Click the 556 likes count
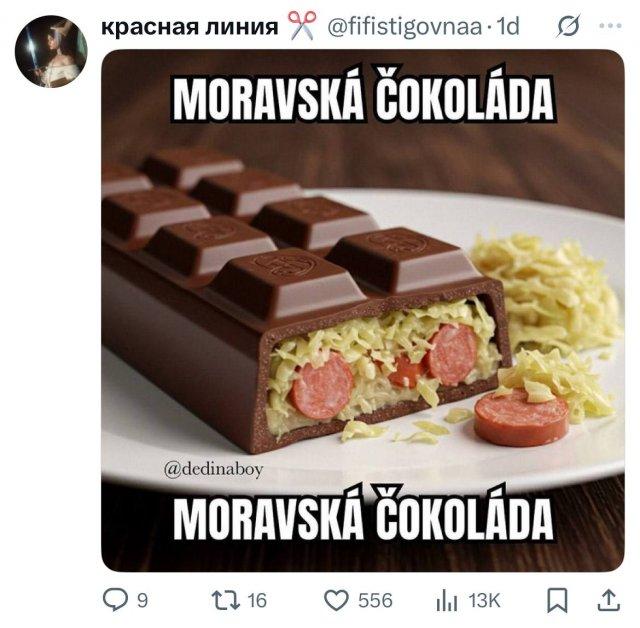The height and width of the screenshot is (628, 640). [x=375, y=601]
